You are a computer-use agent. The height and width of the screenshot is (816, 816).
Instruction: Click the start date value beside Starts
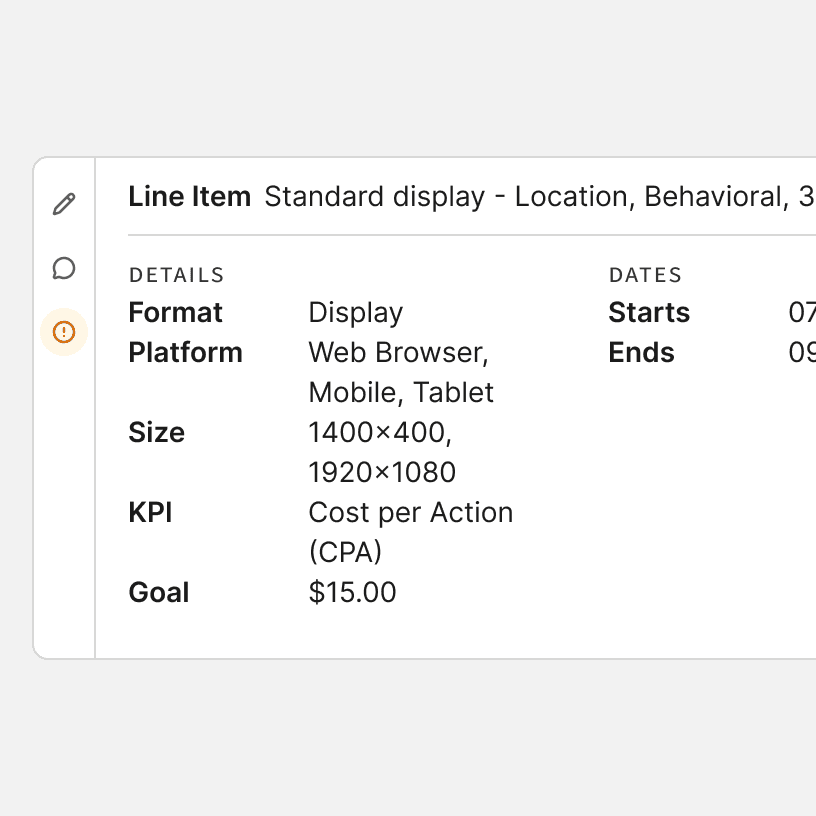click(x=802, y=313)
